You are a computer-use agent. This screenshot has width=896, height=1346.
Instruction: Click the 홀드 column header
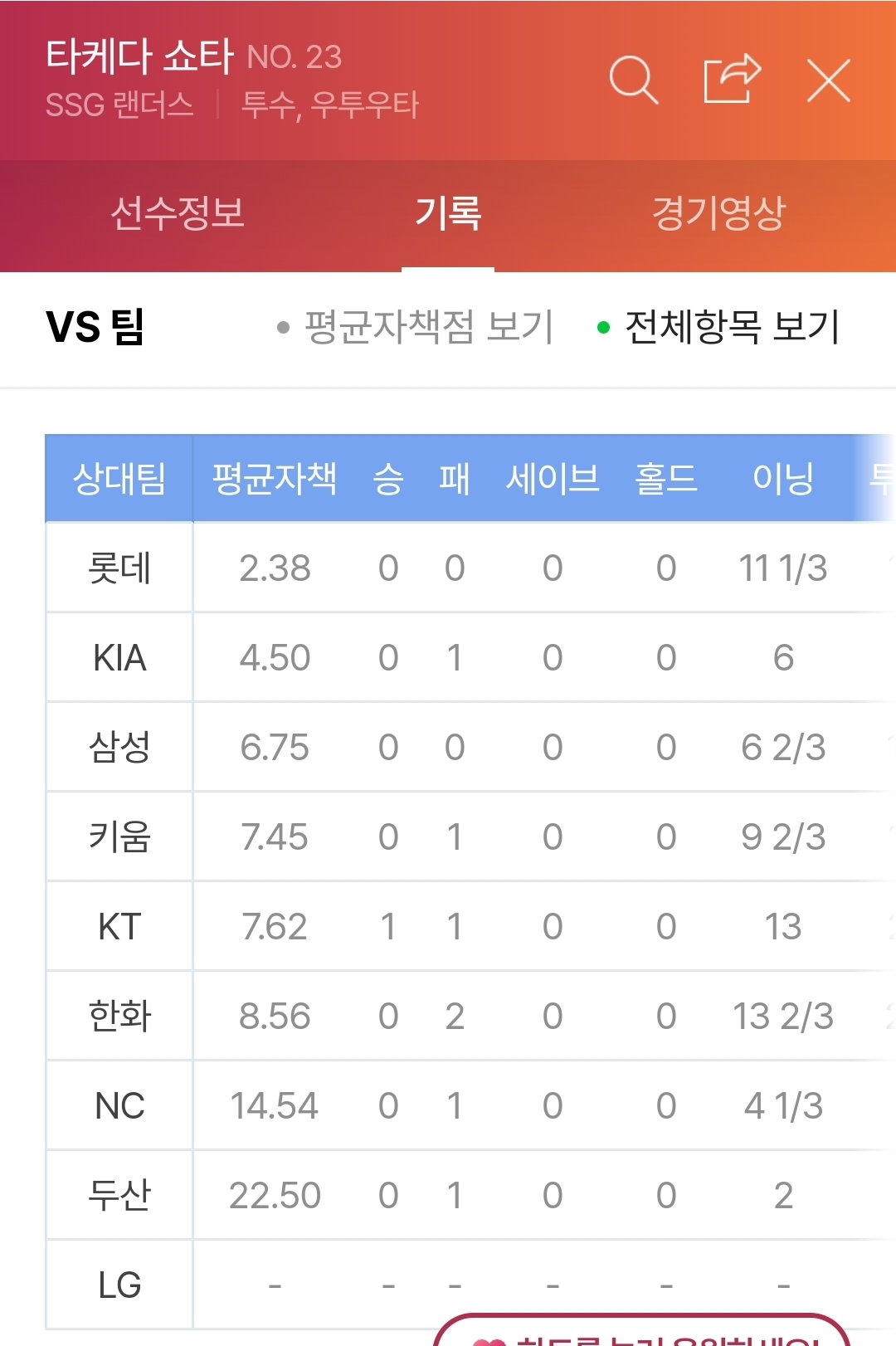pos(666,479)
